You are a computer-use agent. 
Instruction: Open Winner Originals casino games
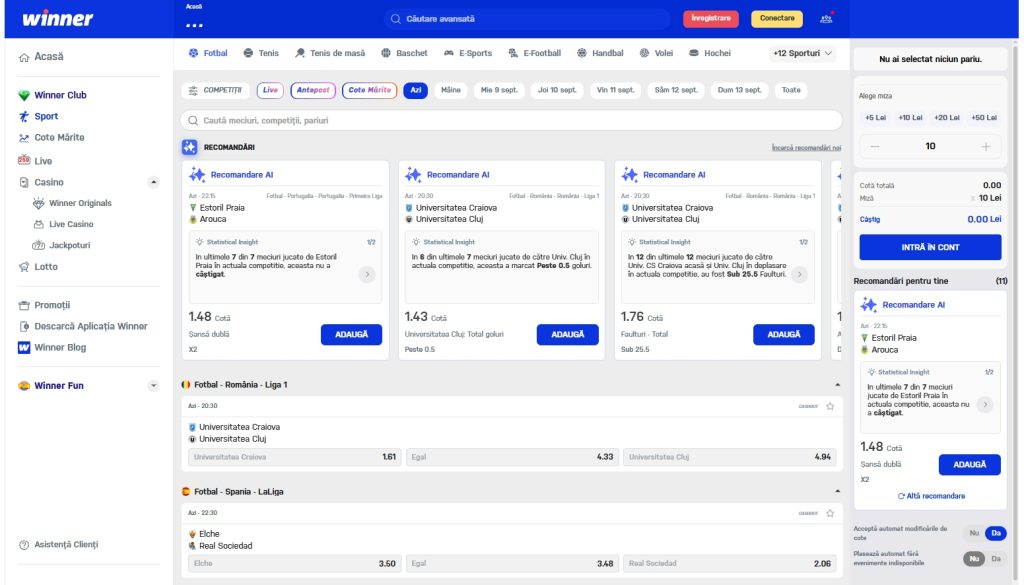pos(80,203)
